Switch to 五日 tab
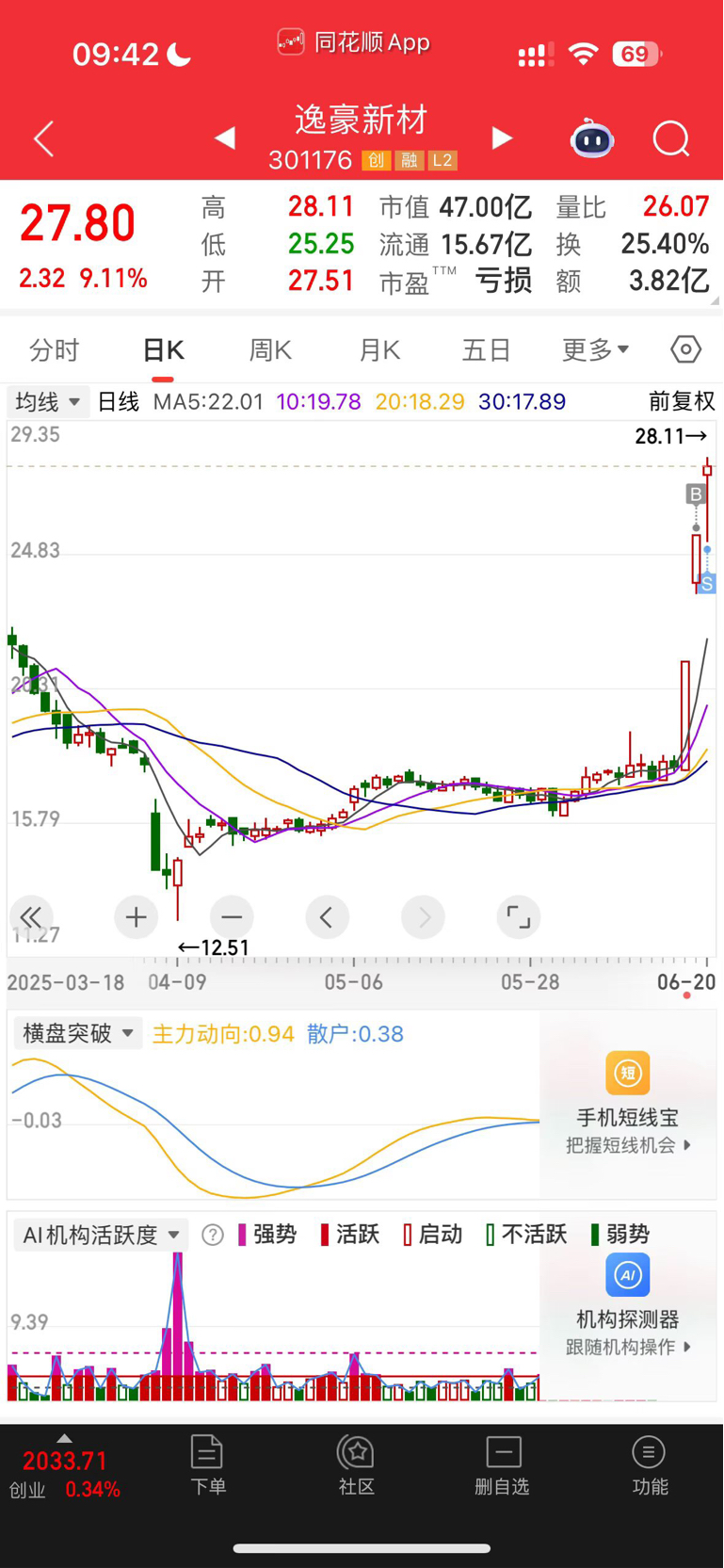 486,350
